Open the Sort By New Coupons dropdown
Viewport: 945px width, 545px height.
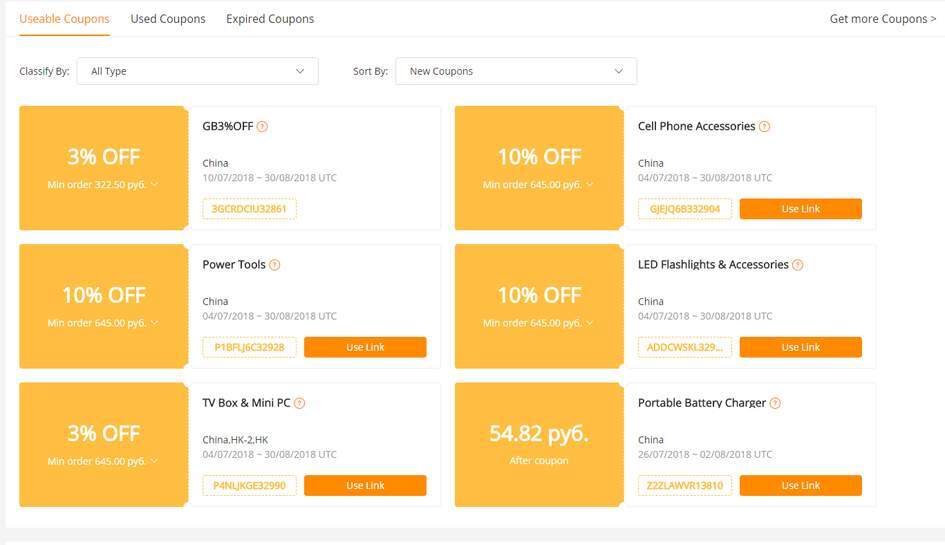click(x=516, y=71)
